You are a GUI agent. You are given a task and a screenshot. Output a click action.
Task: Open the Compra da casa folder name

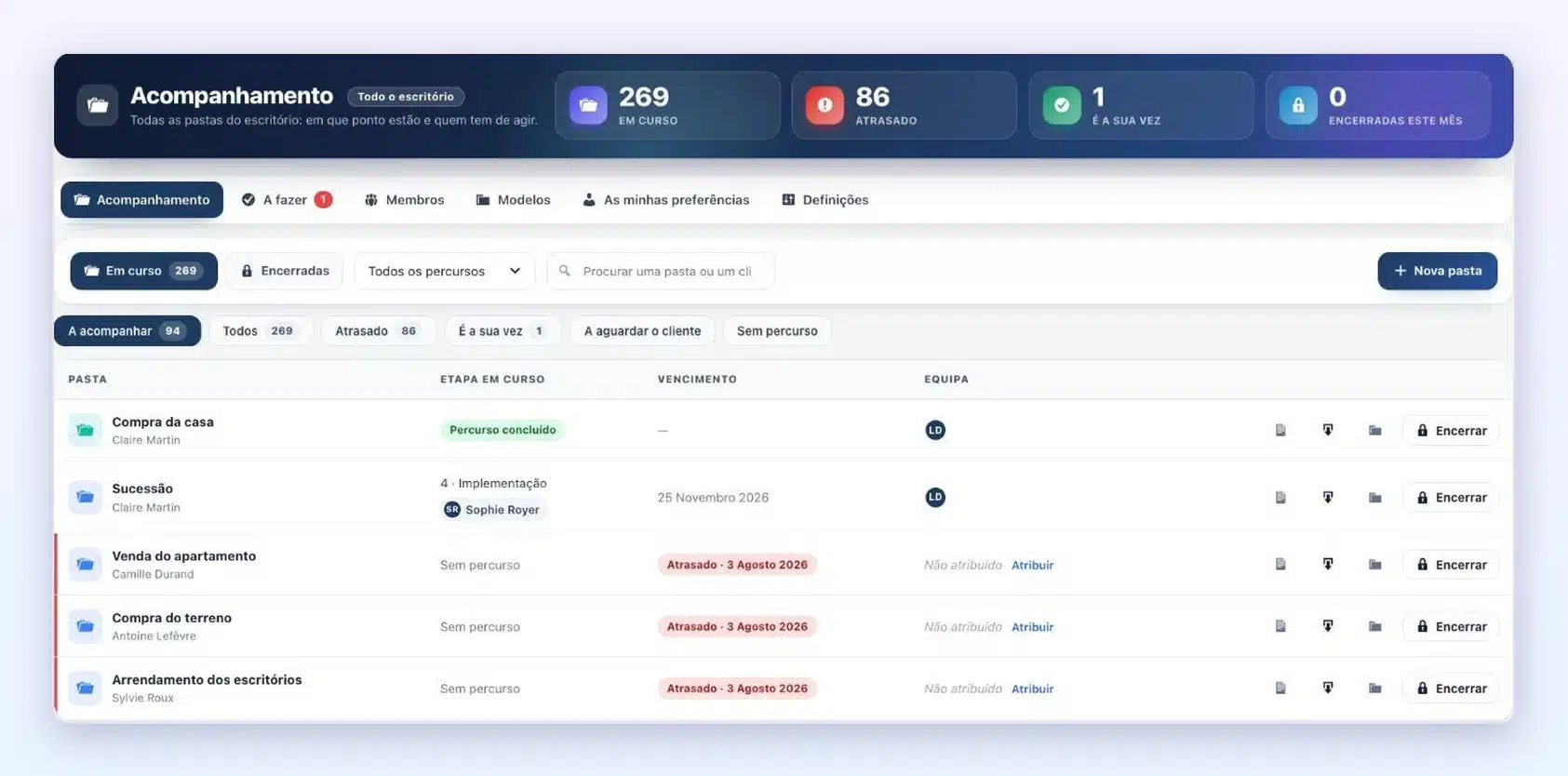(163, 421)
